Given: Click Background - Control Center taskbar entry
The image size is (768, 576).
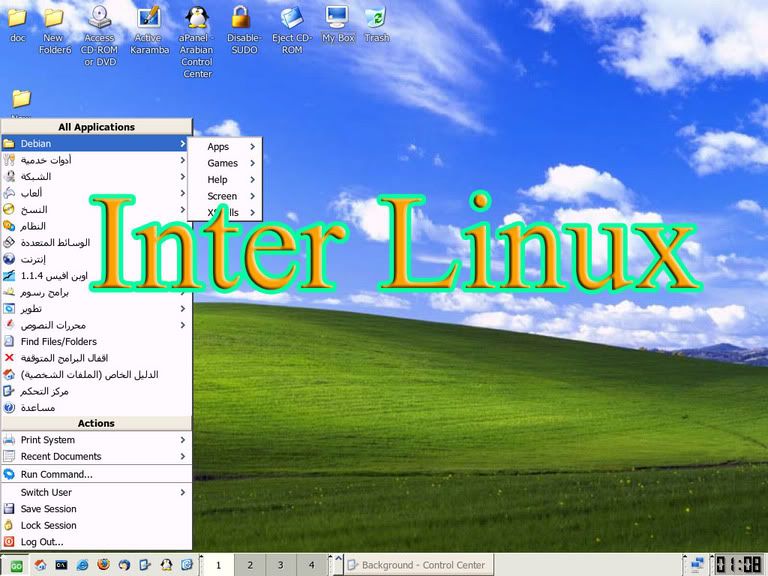Looking at the screenshot, I should pos(419,565).
